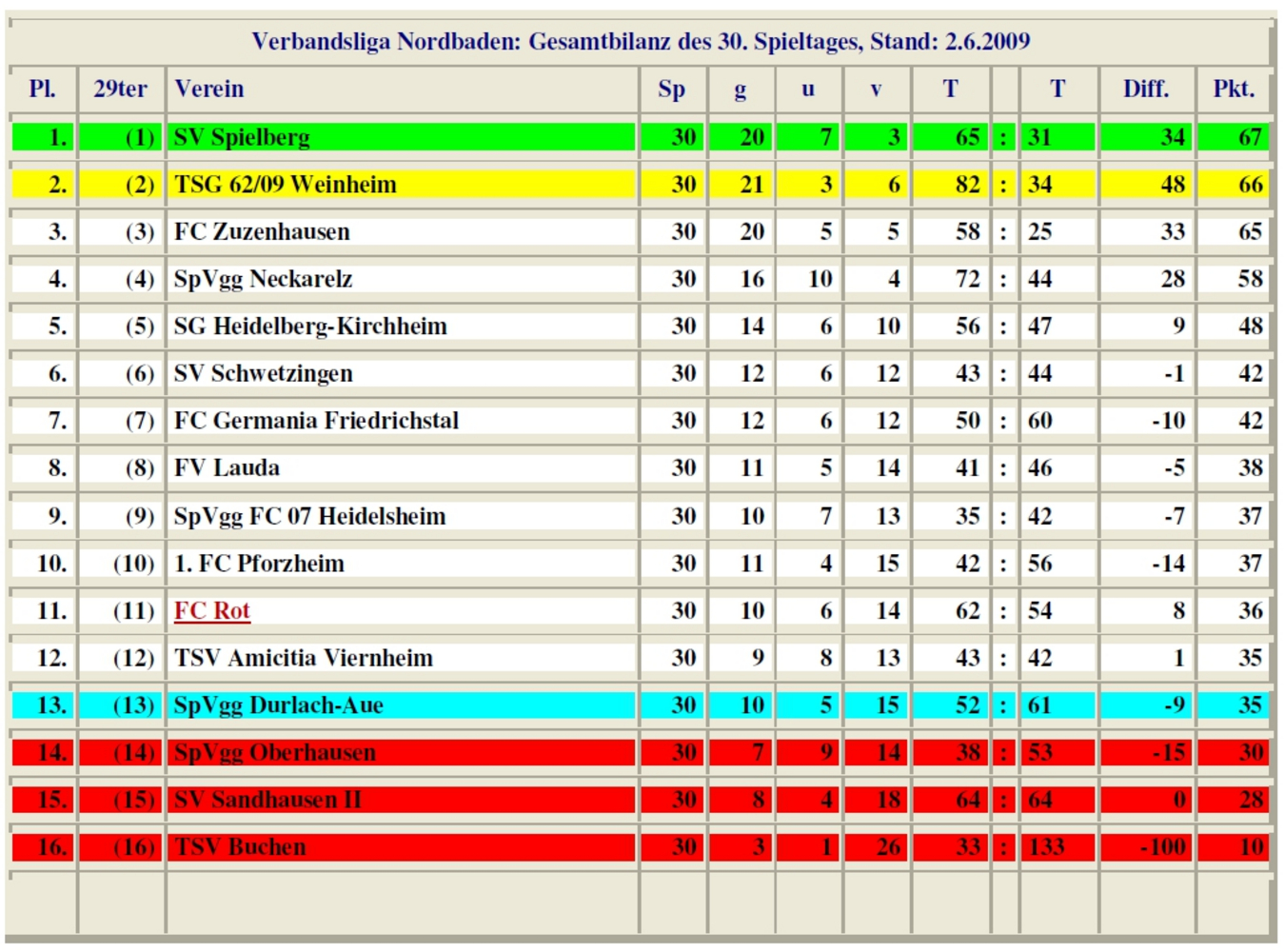Screen dimensions: 1285x952
Task: Click the TSV Buchen team name
Action: click(x=240, y=847)
